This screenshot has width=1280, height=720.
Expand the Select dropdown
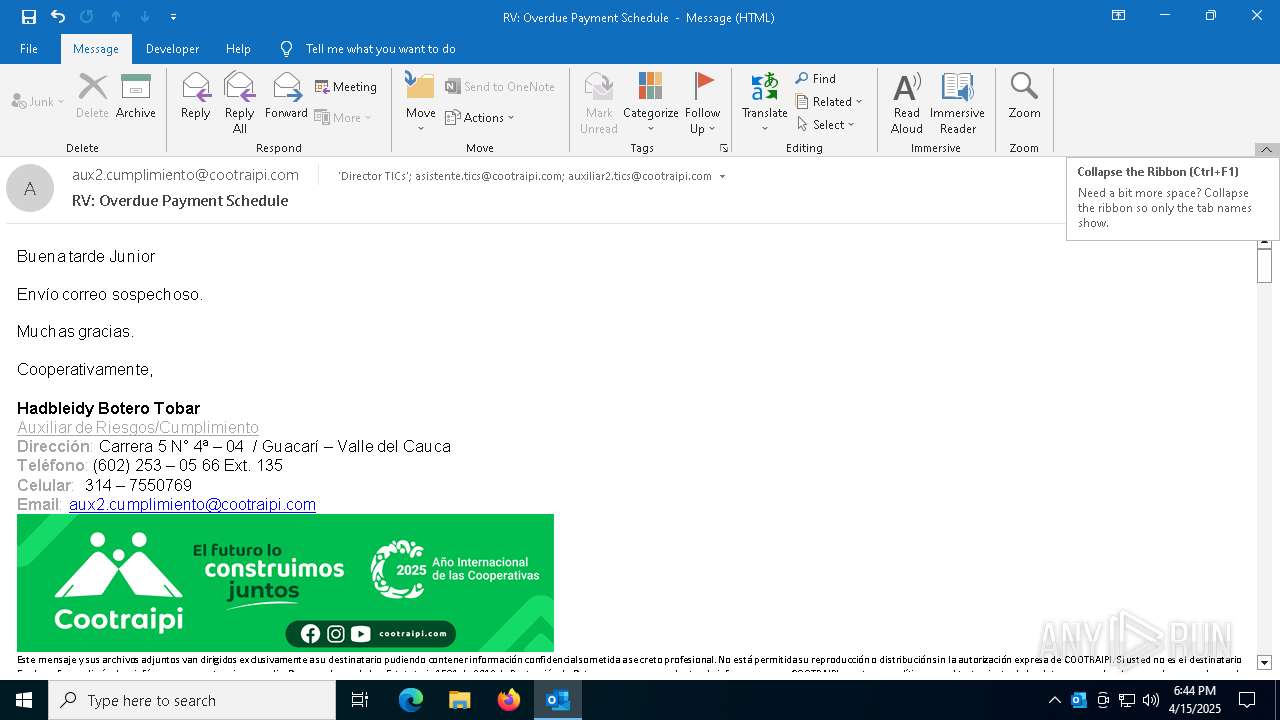(x=826, y=124)
